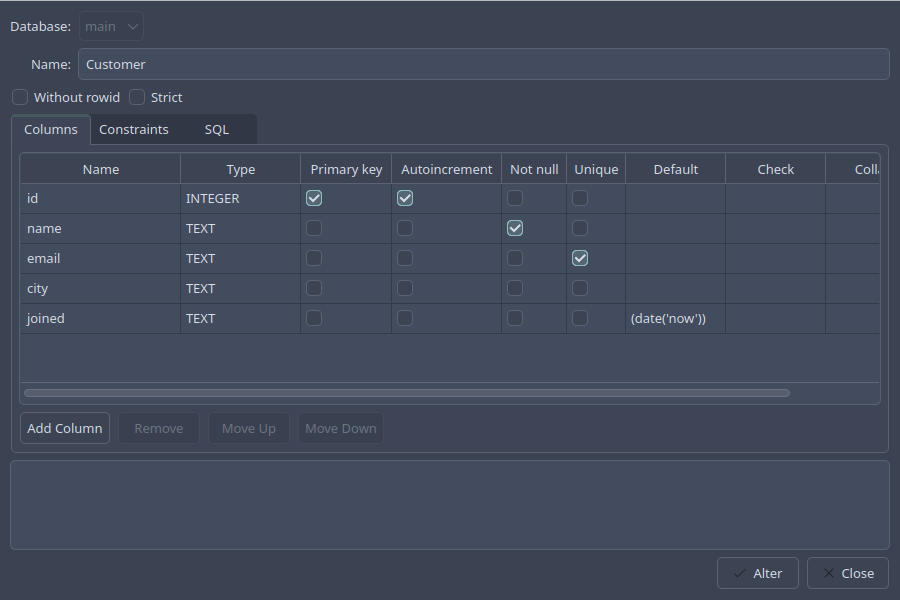Check Primary key for the city column
900x600 pixels.
314,288
